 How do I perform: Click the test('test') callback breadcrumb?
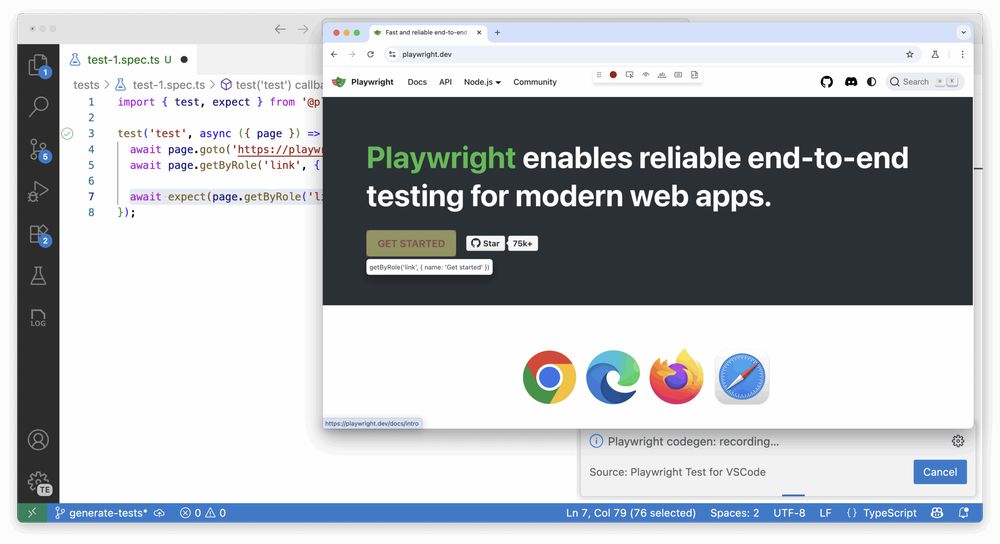[x=272, y=85]
